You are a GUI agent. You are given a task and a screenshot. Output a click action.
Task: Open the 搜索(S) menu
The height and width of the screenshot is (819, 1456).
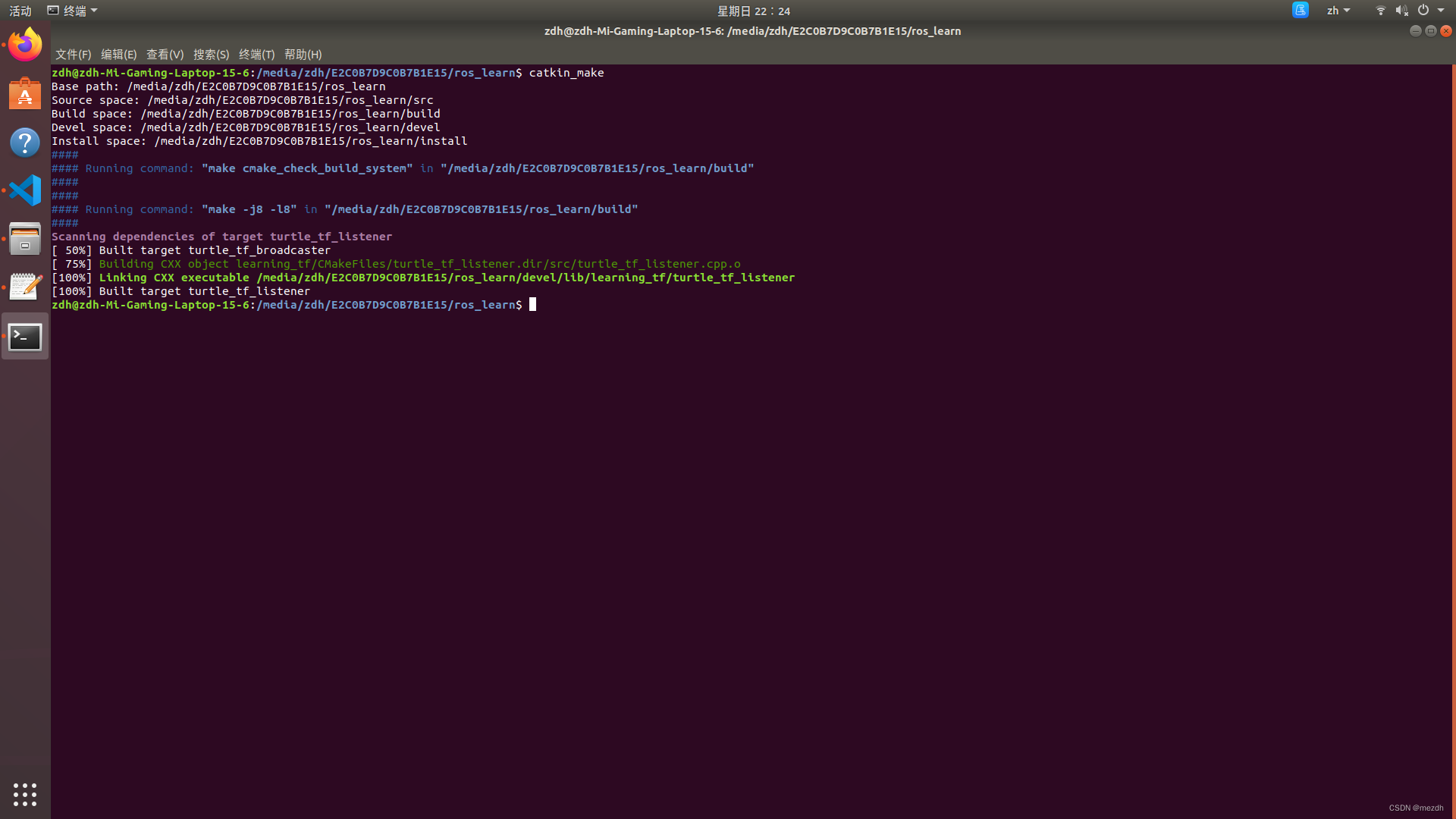coord(212,55)
